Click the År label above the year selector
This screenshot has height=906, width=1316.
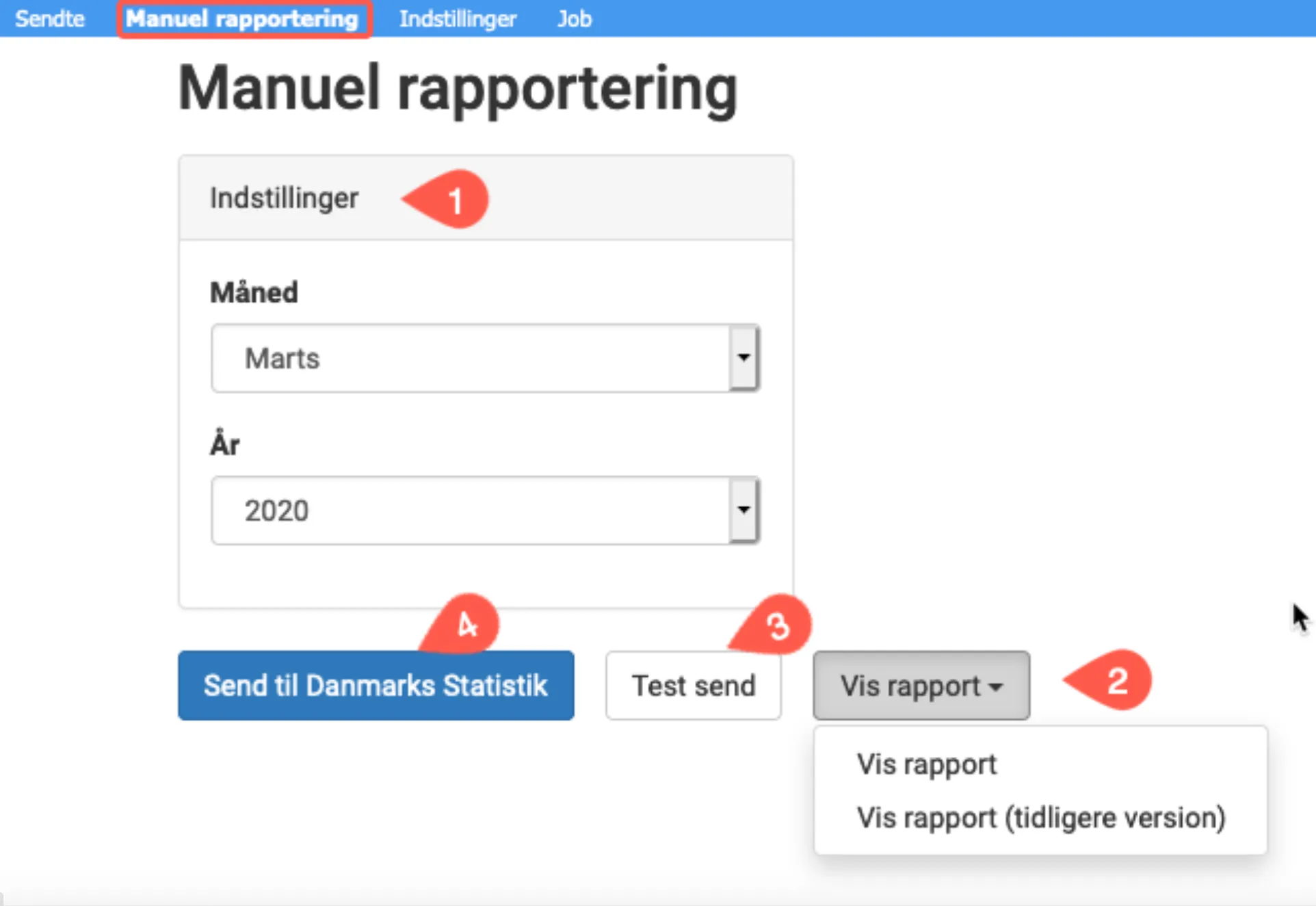[225, 443]
